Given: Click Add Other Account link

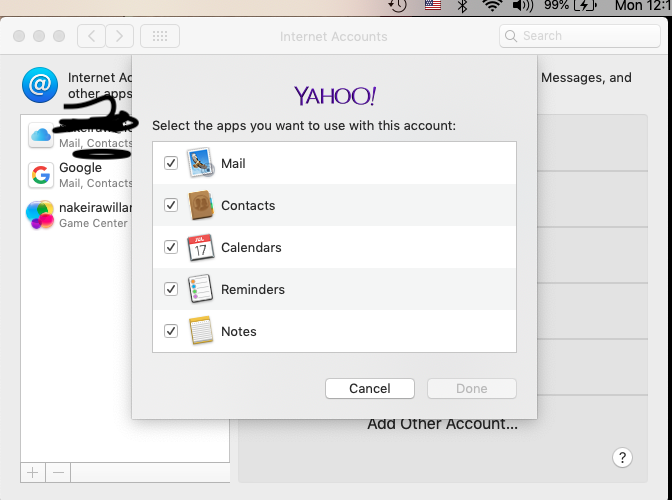Looking at the screenshot, I should click(x=442, y=424).
